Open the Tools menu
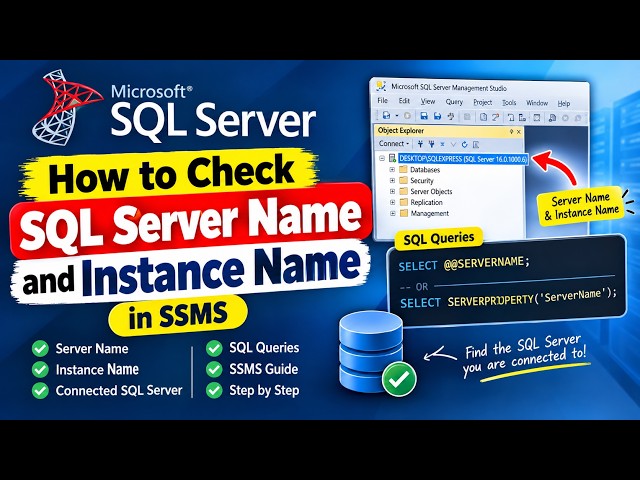The image size is (640, 480). tap(509, 102)
